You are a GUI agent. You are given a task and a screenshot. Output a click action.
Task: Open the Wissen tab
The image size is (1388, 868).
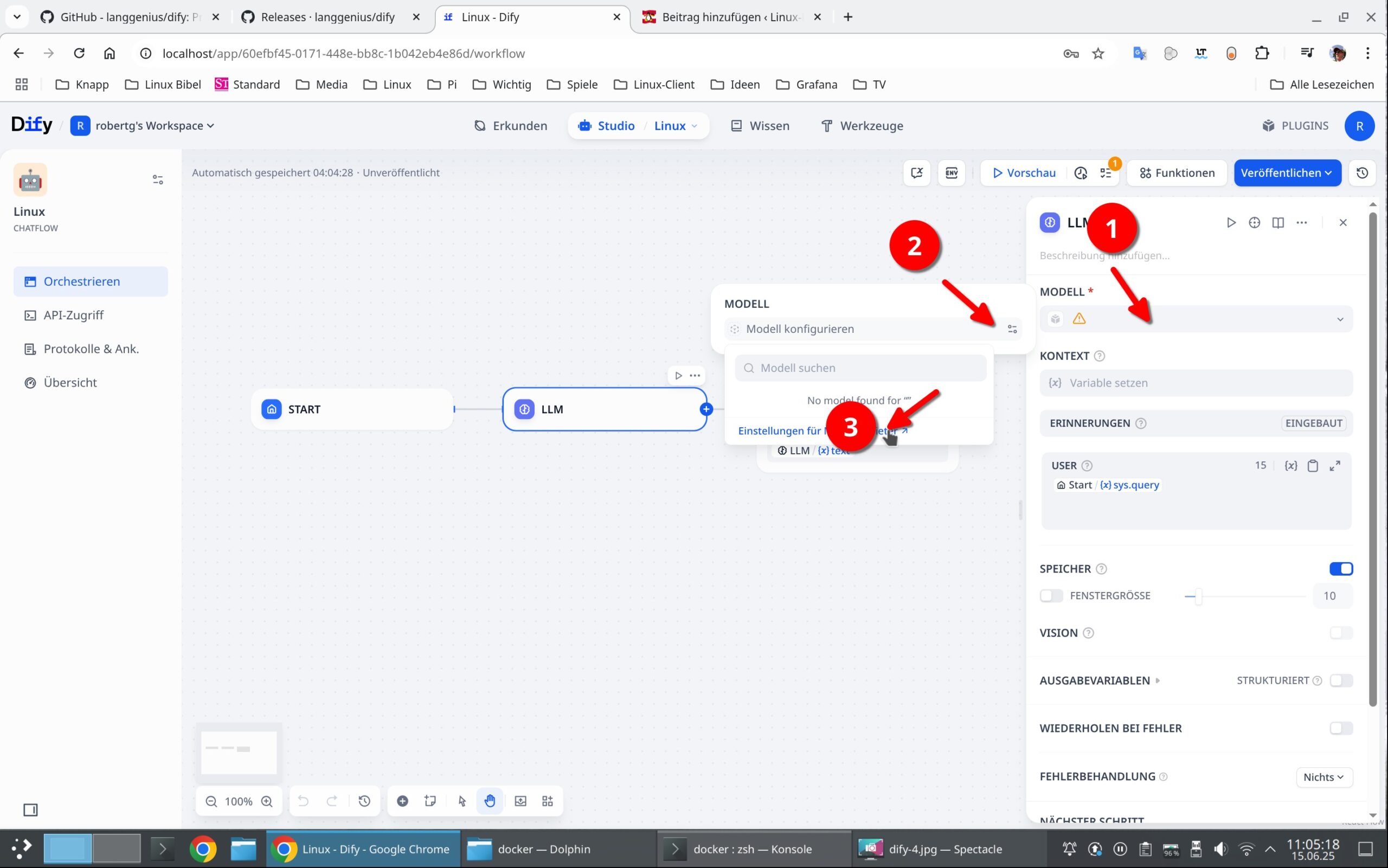(x=760, y=126)
